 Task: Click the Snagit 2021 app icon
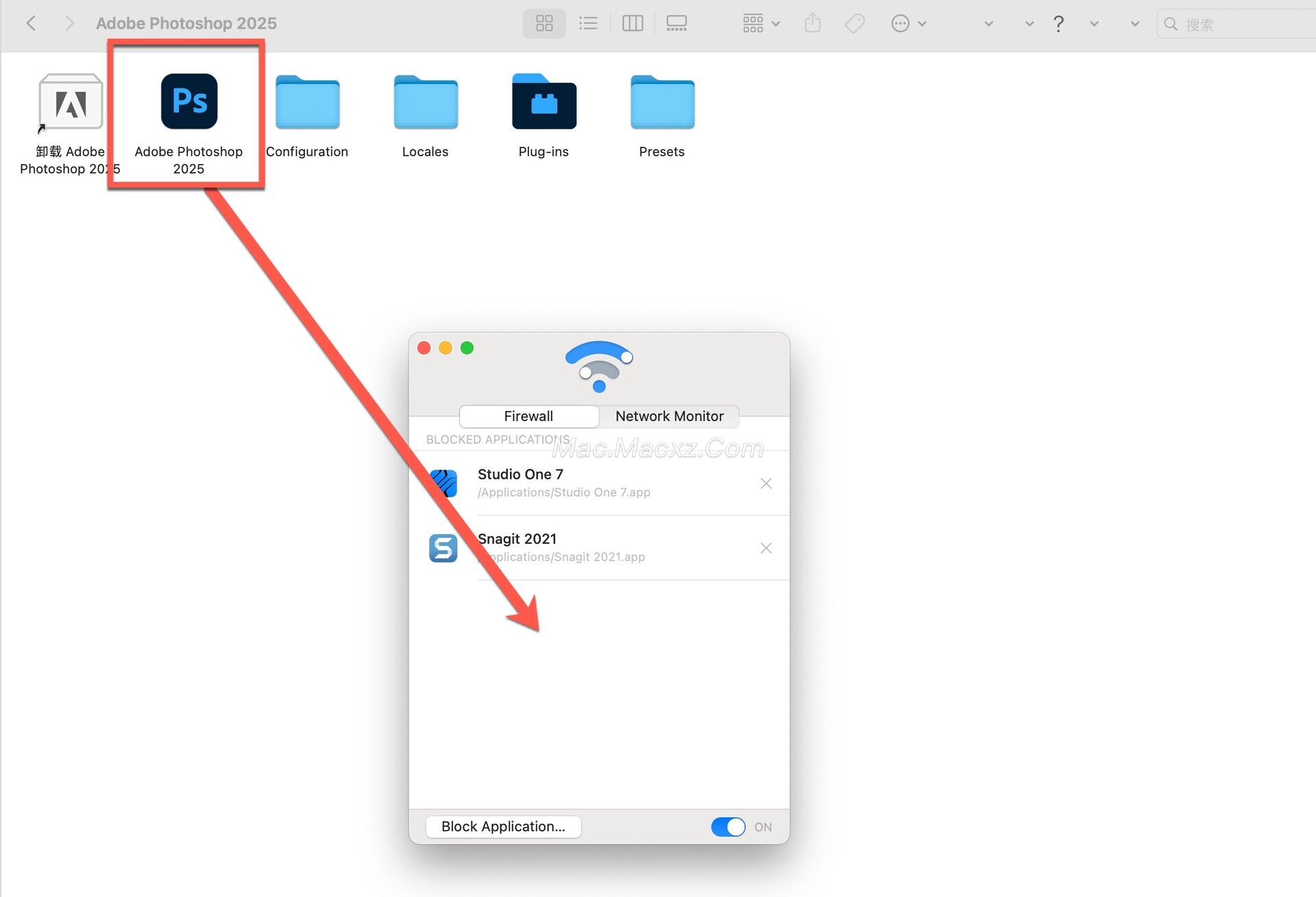click(x=443, y=548)
